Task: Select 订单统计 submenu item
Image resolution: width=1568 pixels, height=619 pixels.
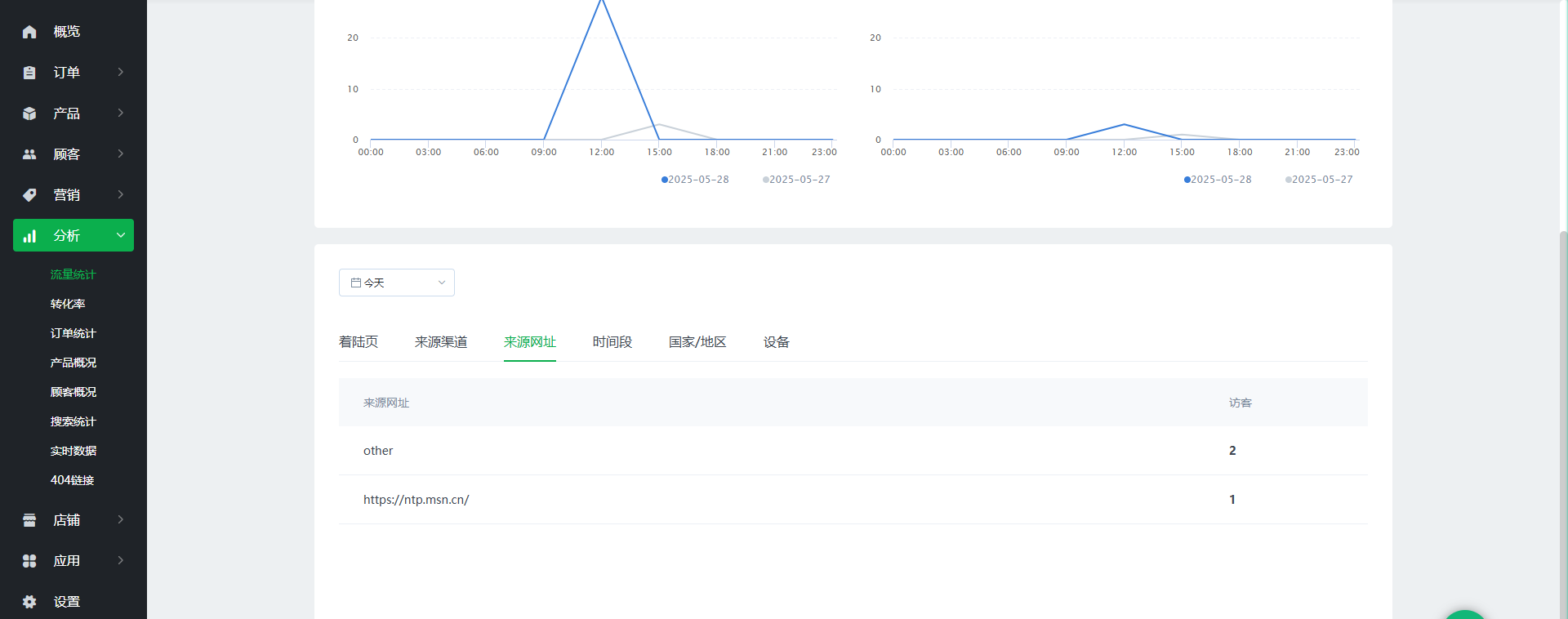Action: coord(73,333)
